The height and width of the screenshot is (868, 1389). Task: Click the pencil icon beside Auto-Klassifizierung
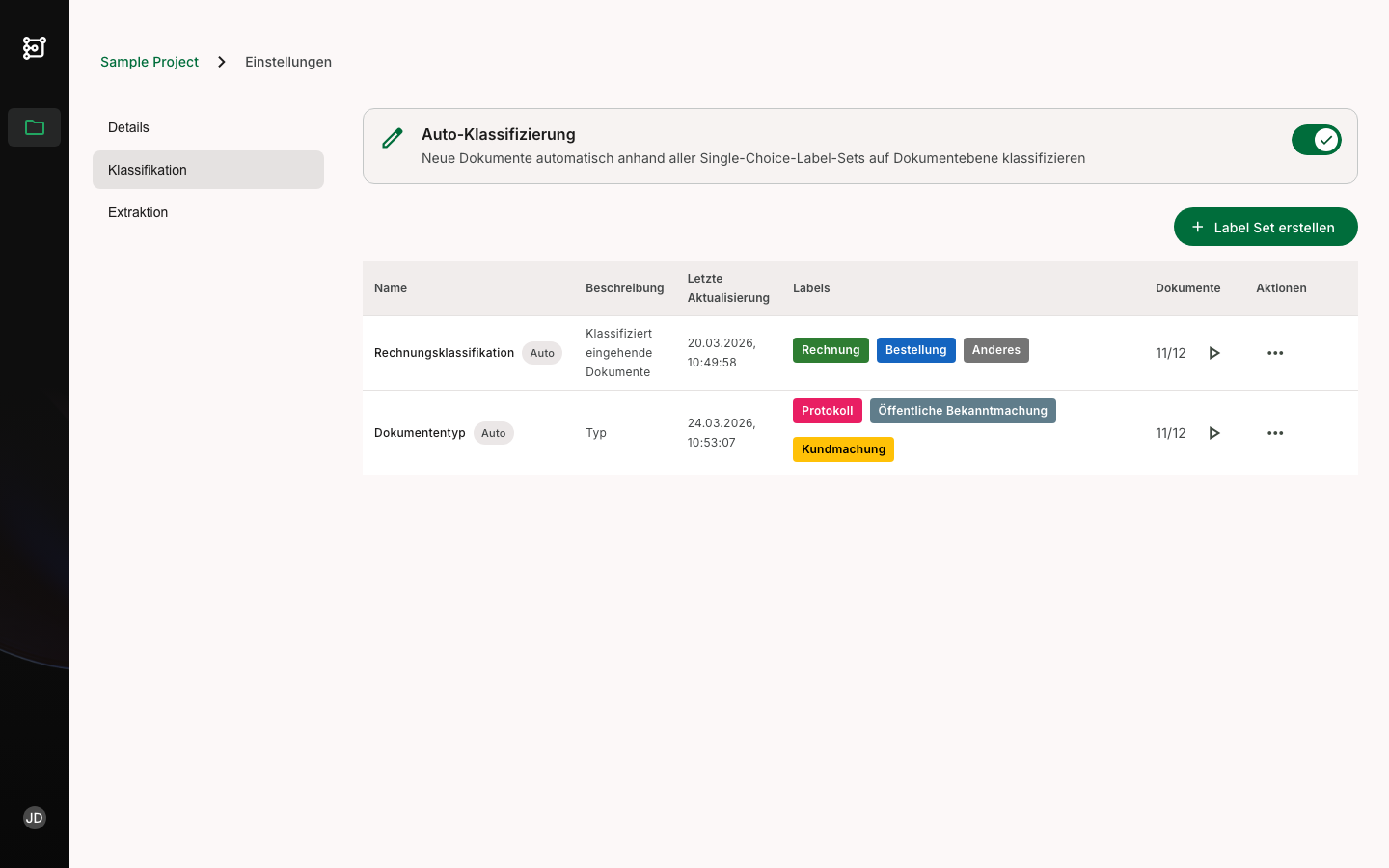(393, 139)
